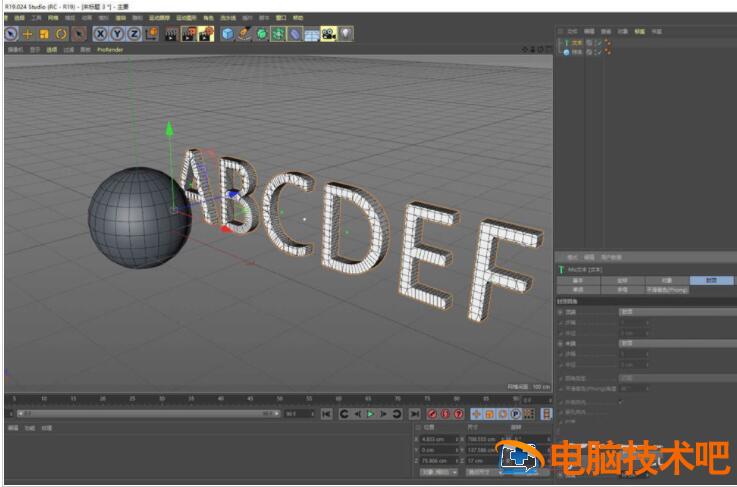Toggle green checkmark of sphere object
The height and width of the screenshot is (487, 737).
click(599, 52)
